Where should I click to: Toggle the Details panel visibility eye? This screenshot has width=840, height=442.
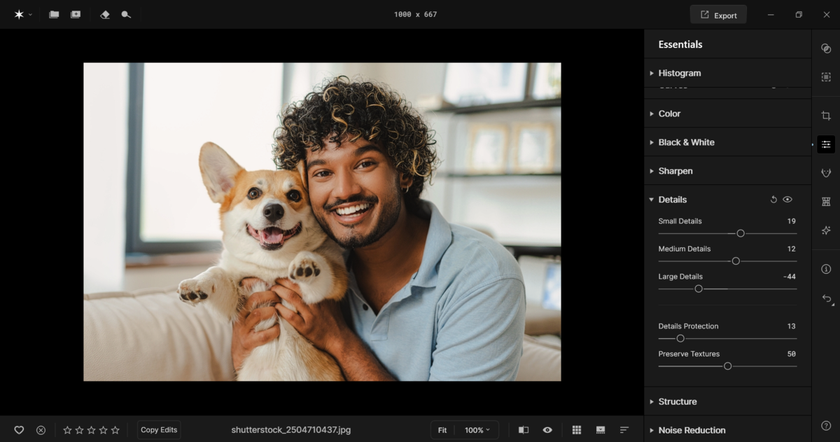pyautogui.click(x=788, y=200)
